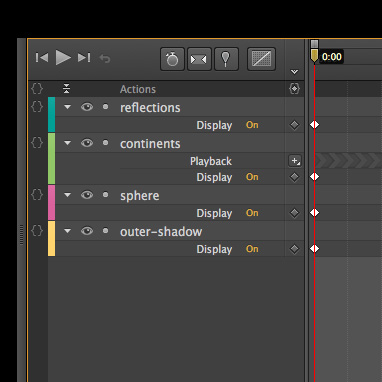Viewport: 382px width, 382px height.
Task: Open the timeline options chevron dropdown
Action: pyautogui.click(x=294, y=72)
